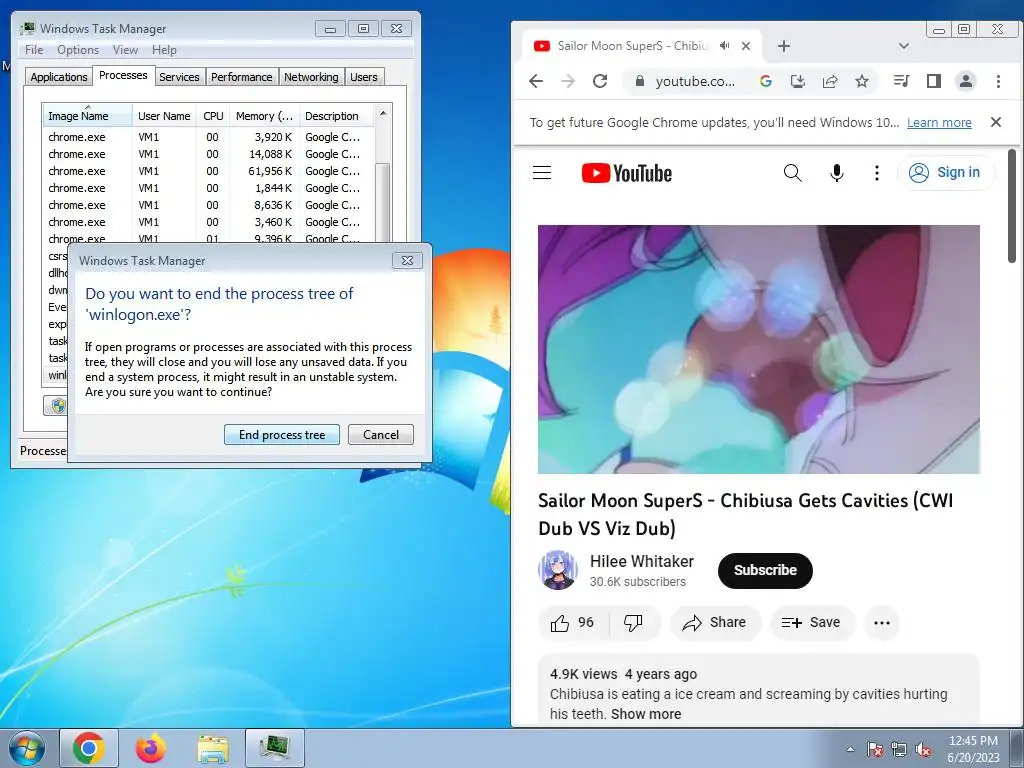The height and width of the screenshot is (768, 1024).
Task: Expand description with Show more
Action: click(x=646, y=714)
